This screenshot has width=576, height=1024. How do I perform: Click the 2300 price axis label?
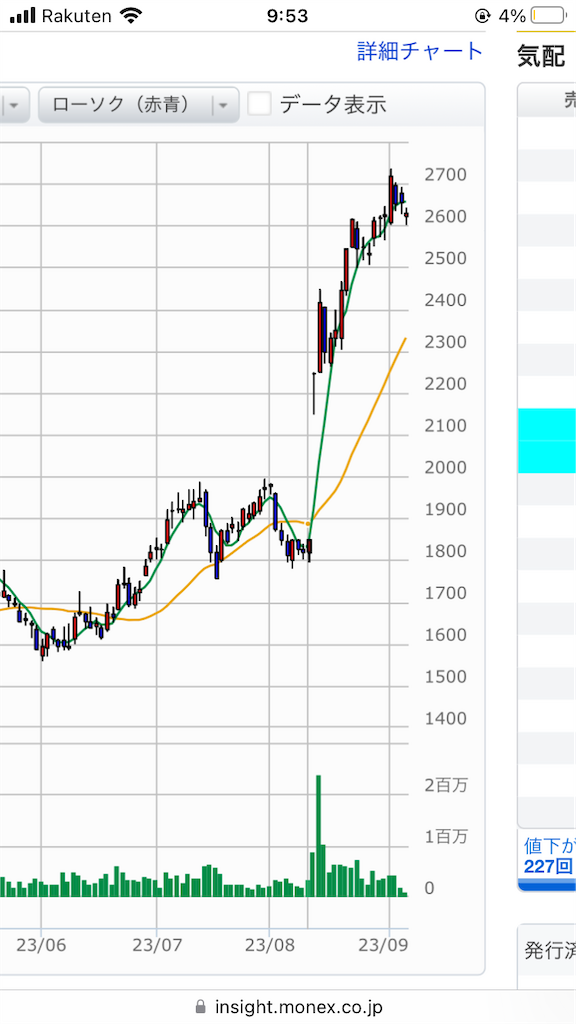point(445,342)
